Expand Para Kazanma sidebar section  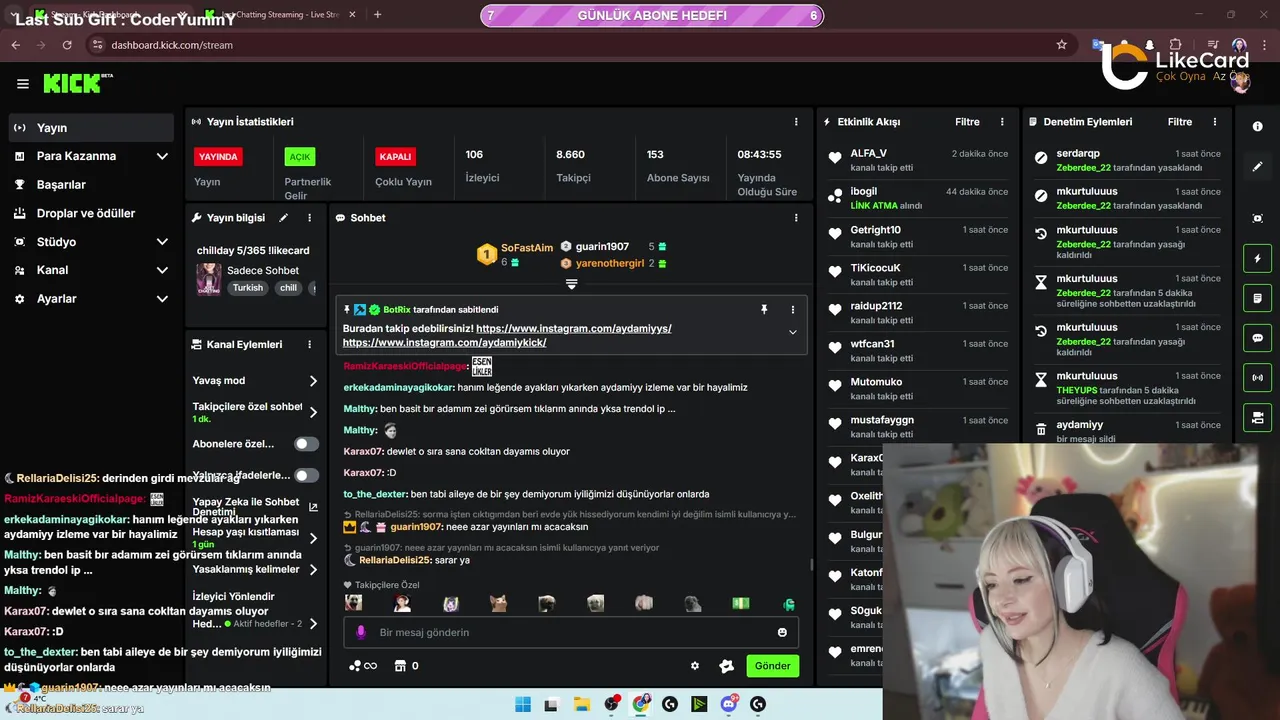click(x=162, y=156)
